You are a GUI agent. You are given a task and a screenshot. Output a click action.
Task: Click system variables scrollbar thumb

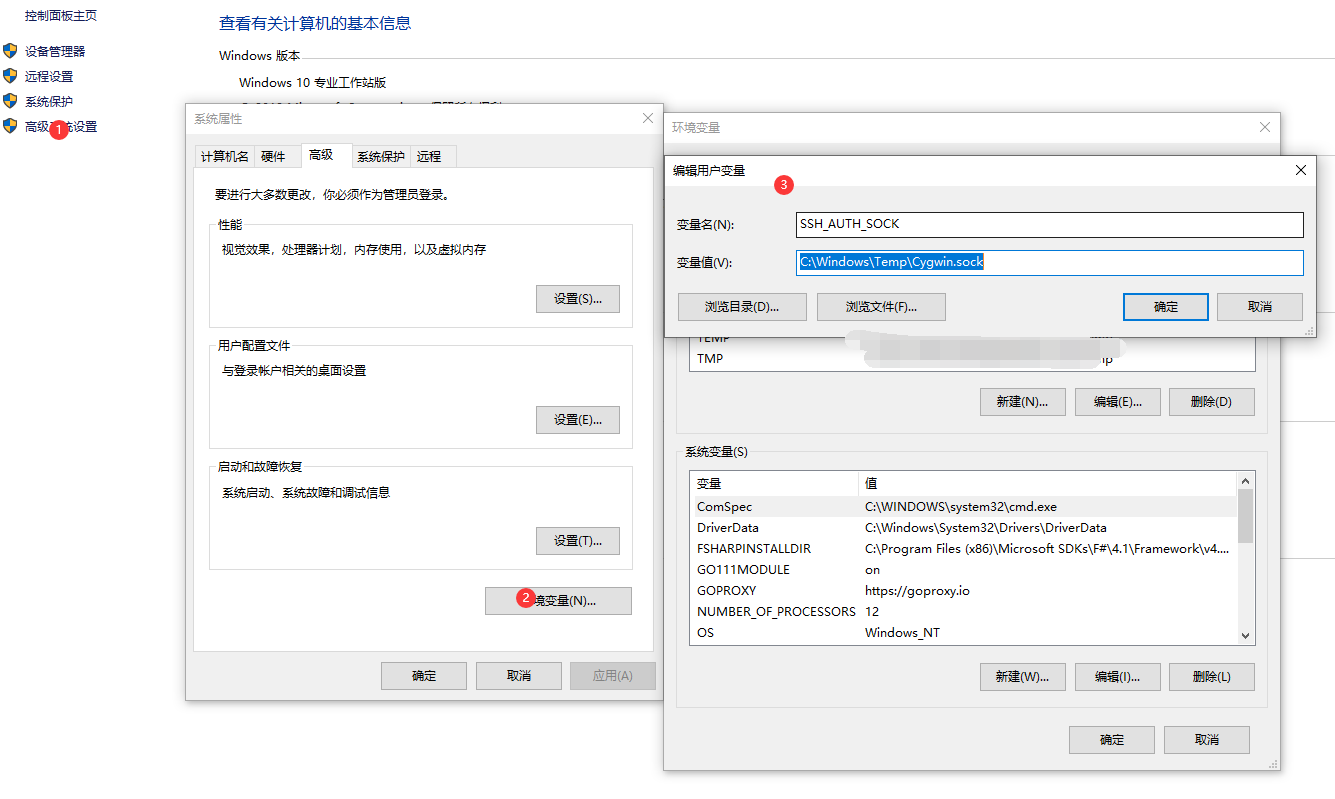(1245, 514)
